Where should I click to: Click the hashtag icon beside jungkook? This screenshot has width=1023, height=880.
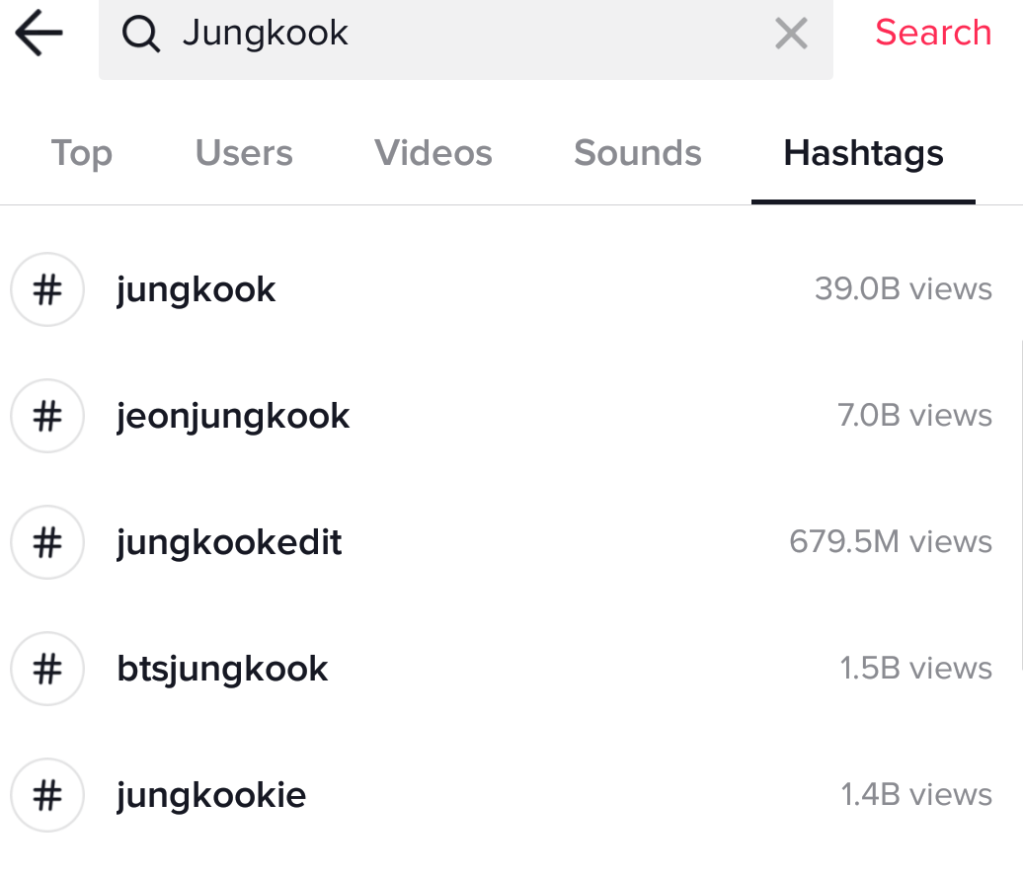click(x=47, y=290)
